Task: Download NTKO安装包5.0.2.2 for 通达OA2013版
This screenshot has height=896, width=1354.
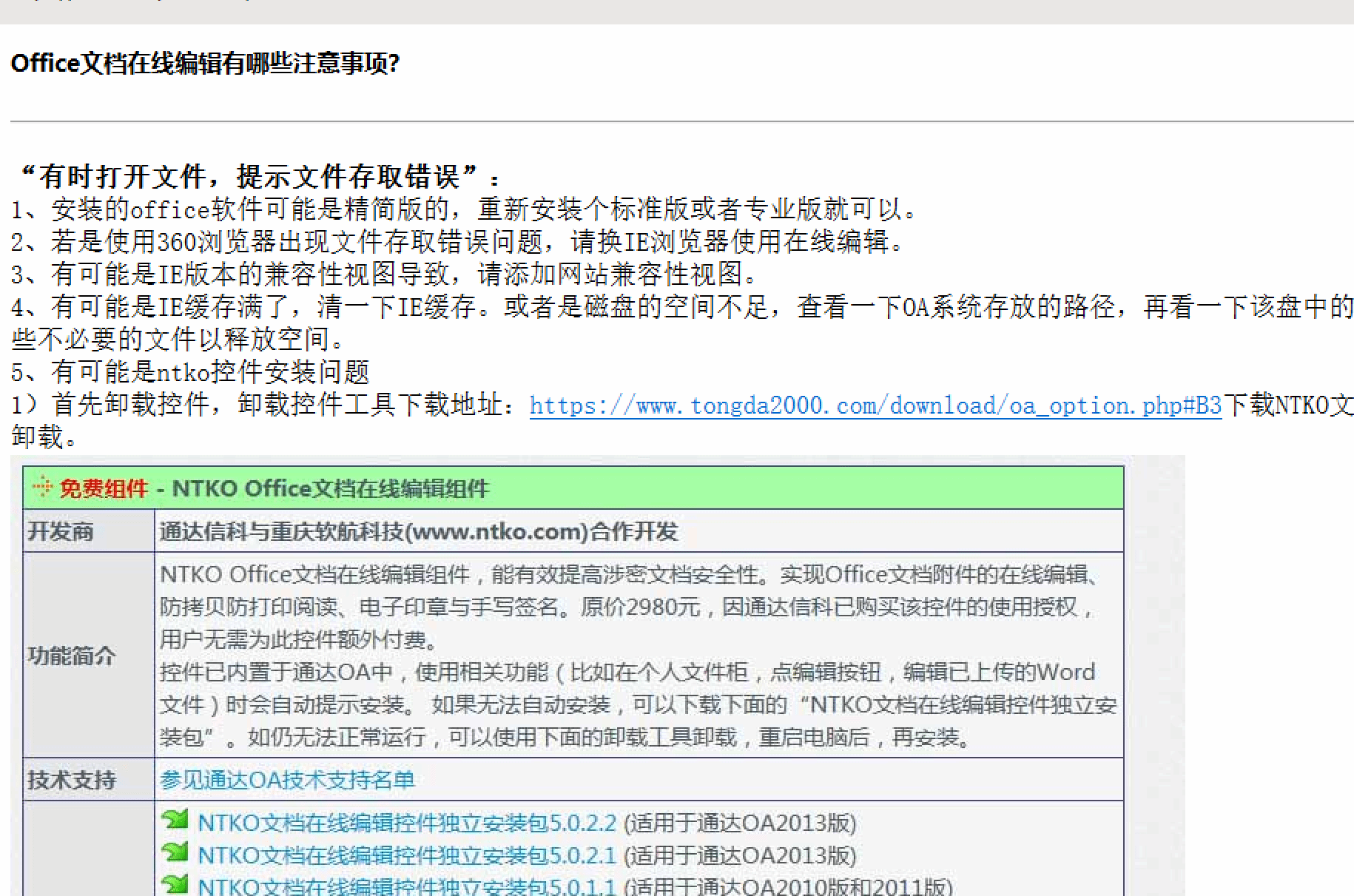Action: coord(407,823)
